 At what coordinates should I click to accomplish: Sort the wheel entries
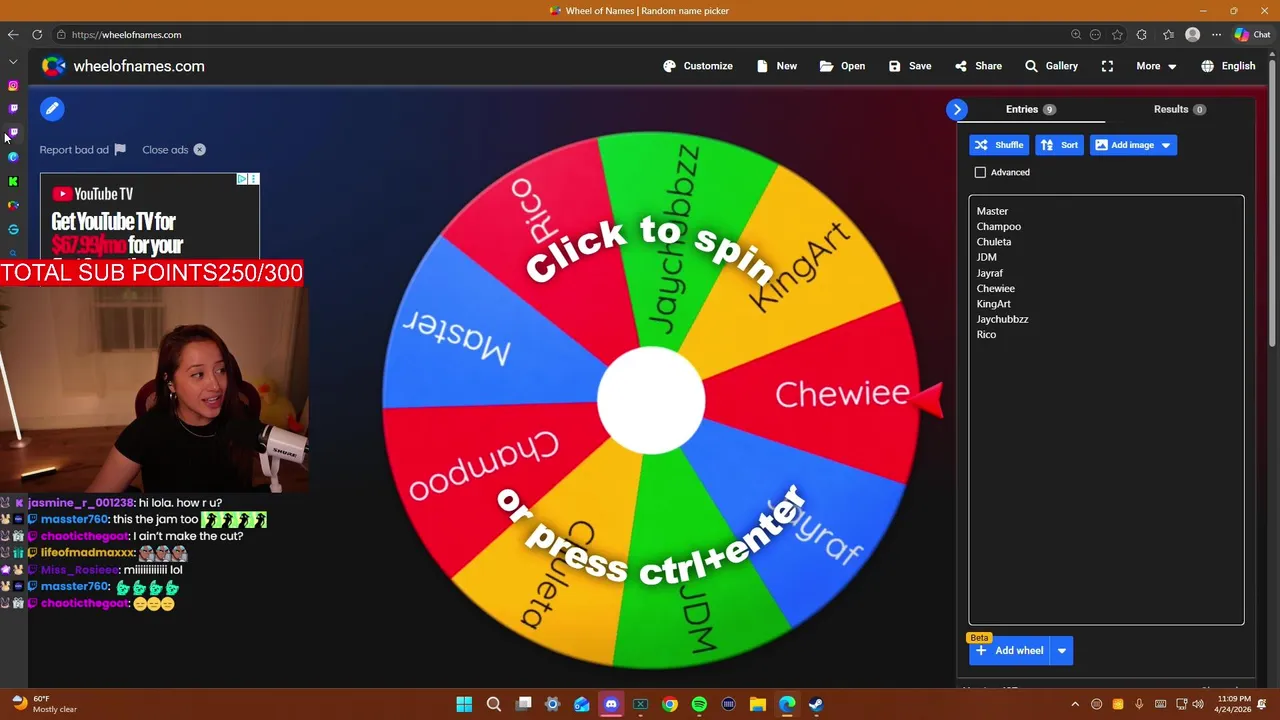[1059, 145]
